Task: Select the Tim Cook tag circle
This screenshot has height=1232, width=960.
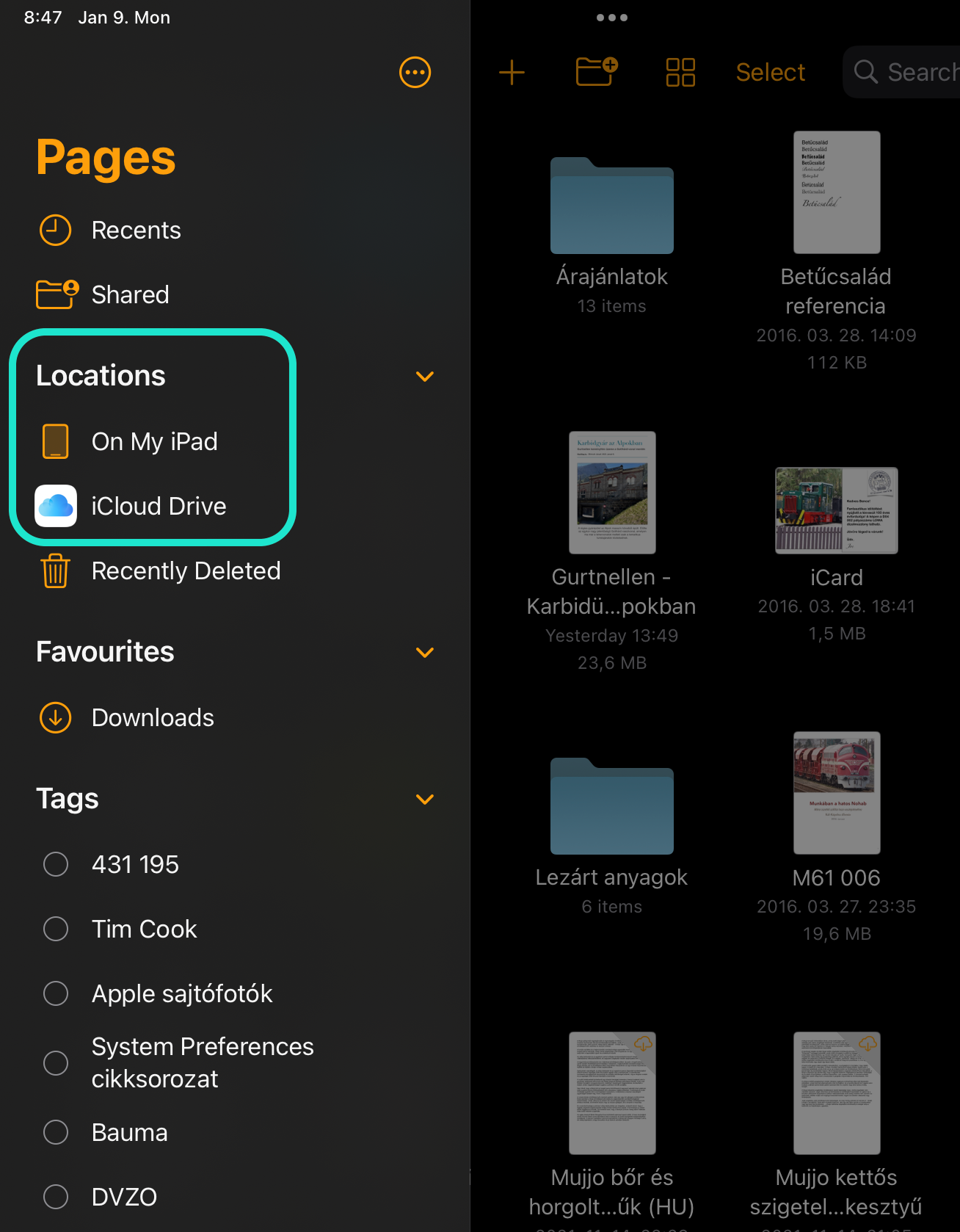Action: coord(56,929)
